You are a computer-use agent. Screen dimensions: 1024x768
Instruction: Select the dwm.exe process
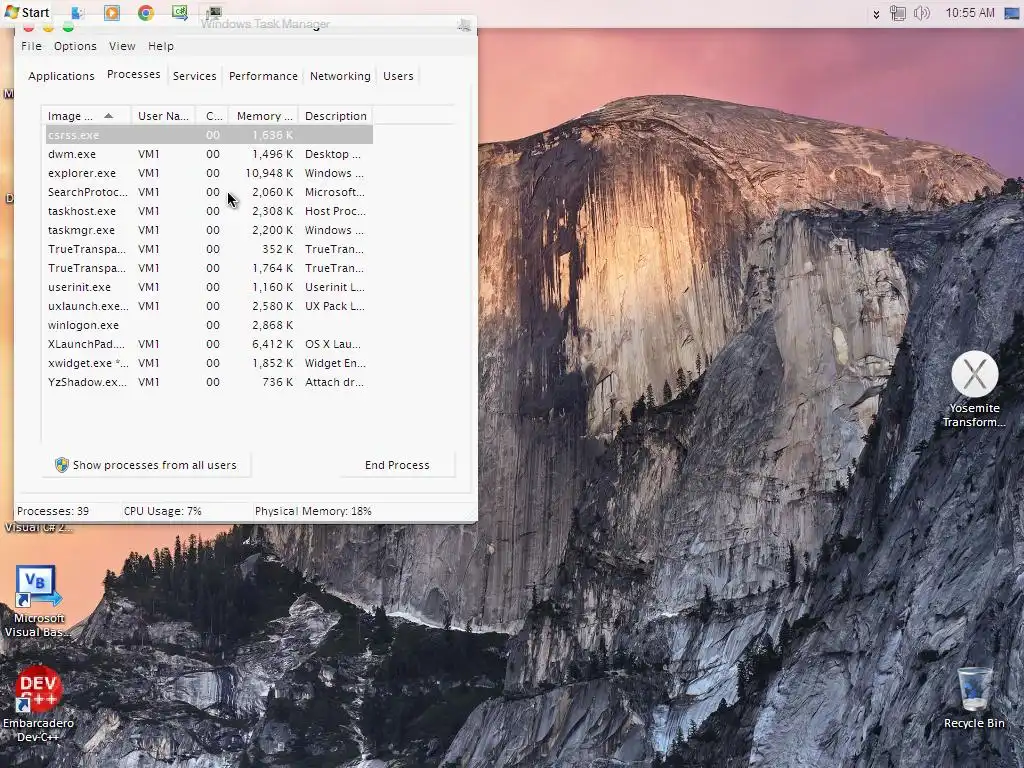pyautogui.click(x=209, y=154)
